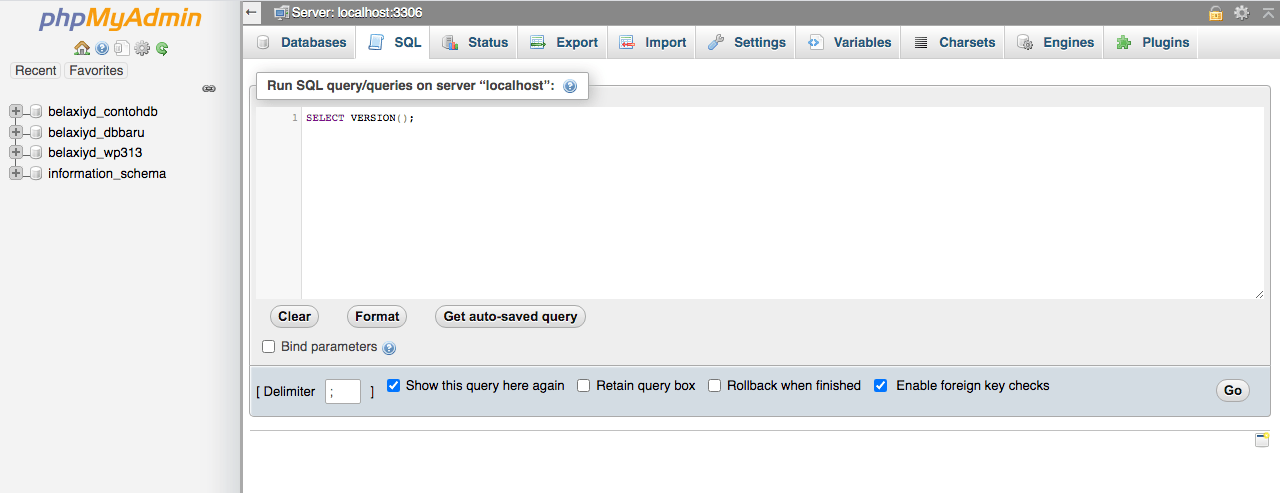
Task: Open page settings gear in the top bar
Action: point(1241,12)
